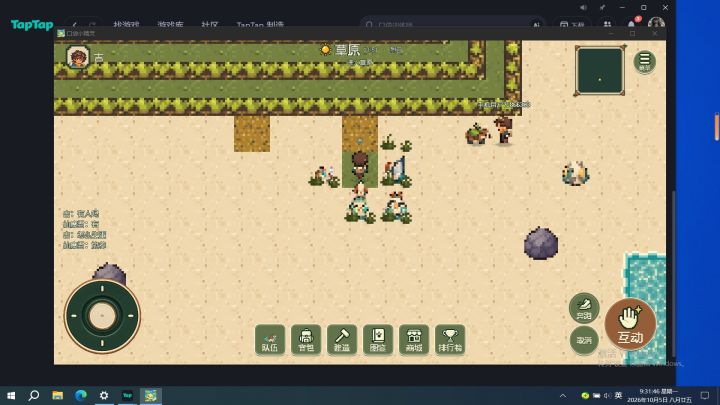Open the hammer crafting button
Viewport: 720px width, 405px height.
pyautogui.click(x=342, y=340)
